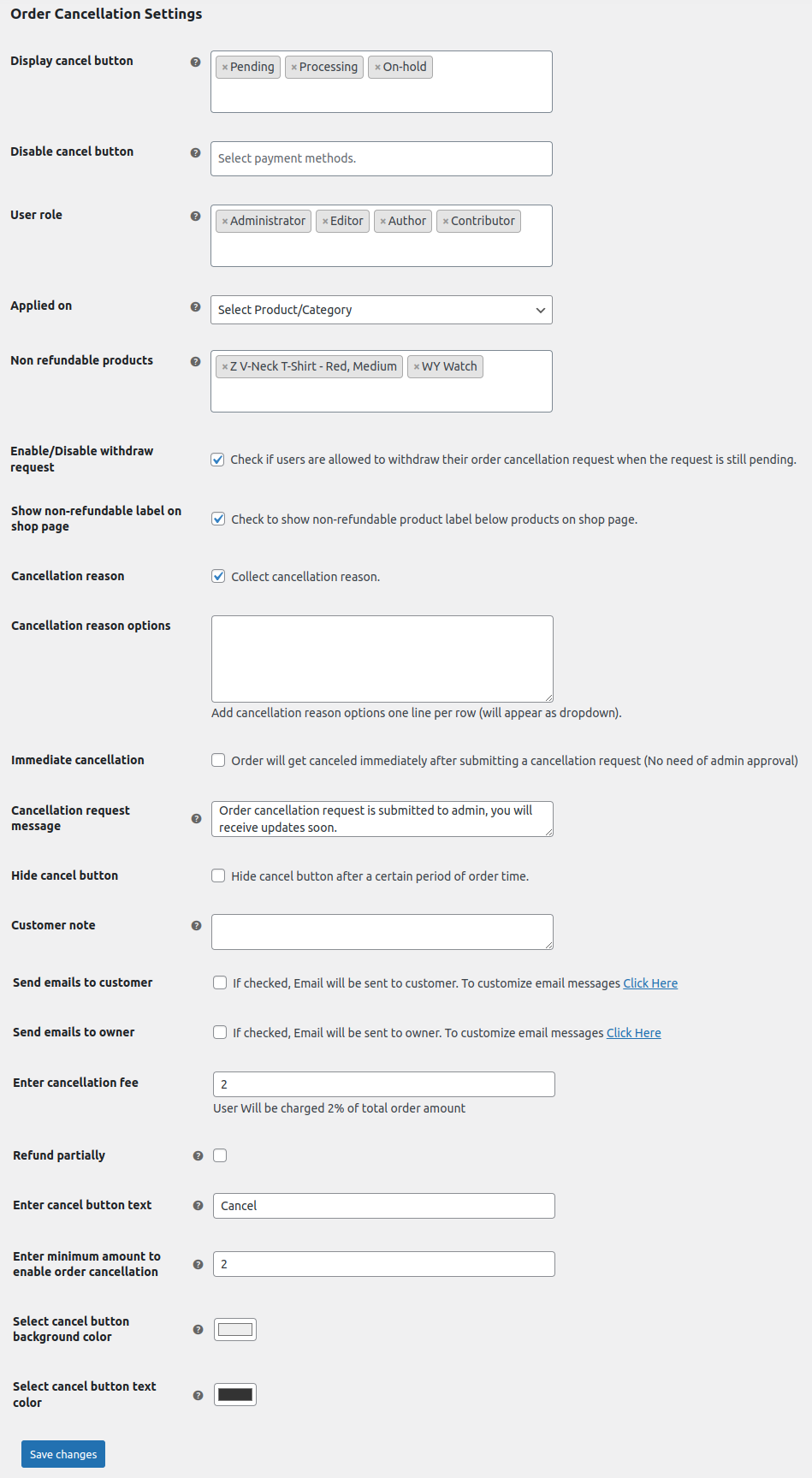Remove the Z V-Neck T-Shirt product tag
Image resolution: width=812 pixels, height=1478 pixels.
coord(224,366)
